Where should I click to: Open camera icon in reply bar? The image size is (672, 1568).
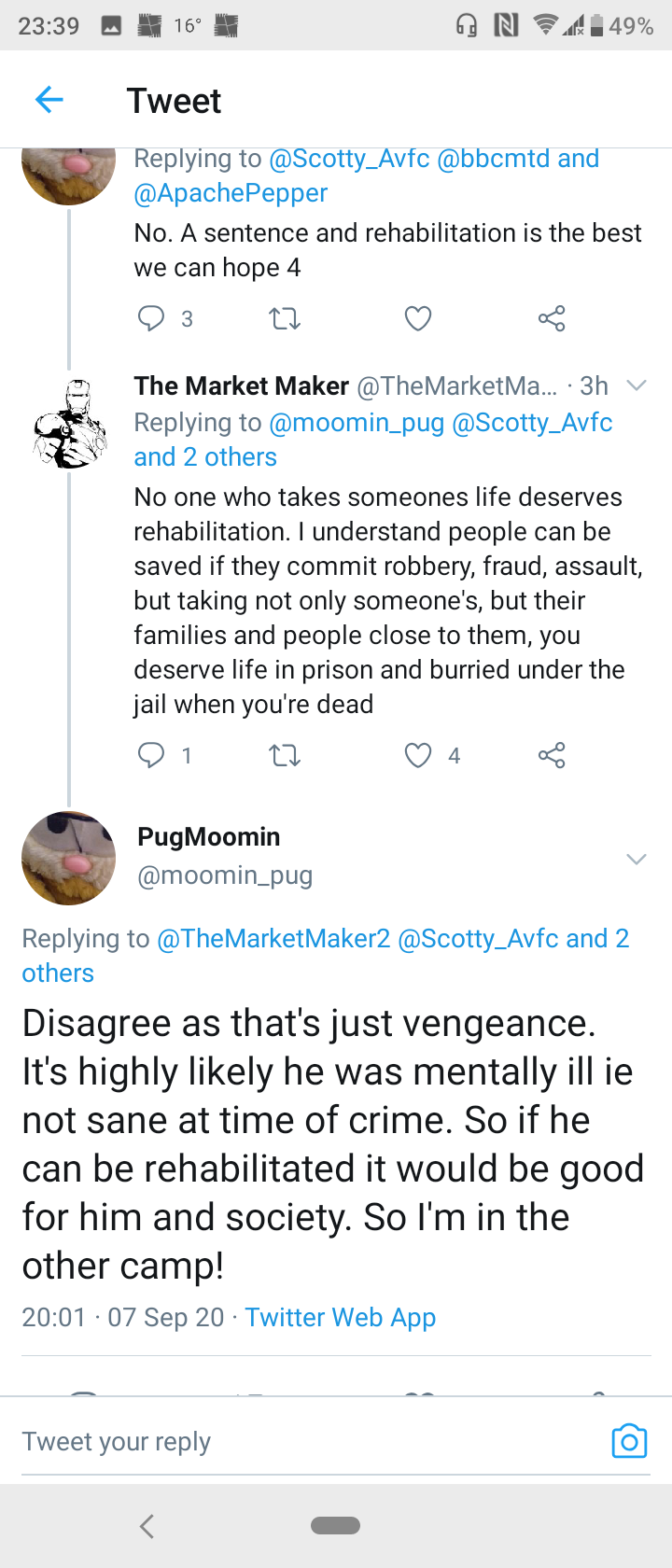click(x=629, y=1441)
